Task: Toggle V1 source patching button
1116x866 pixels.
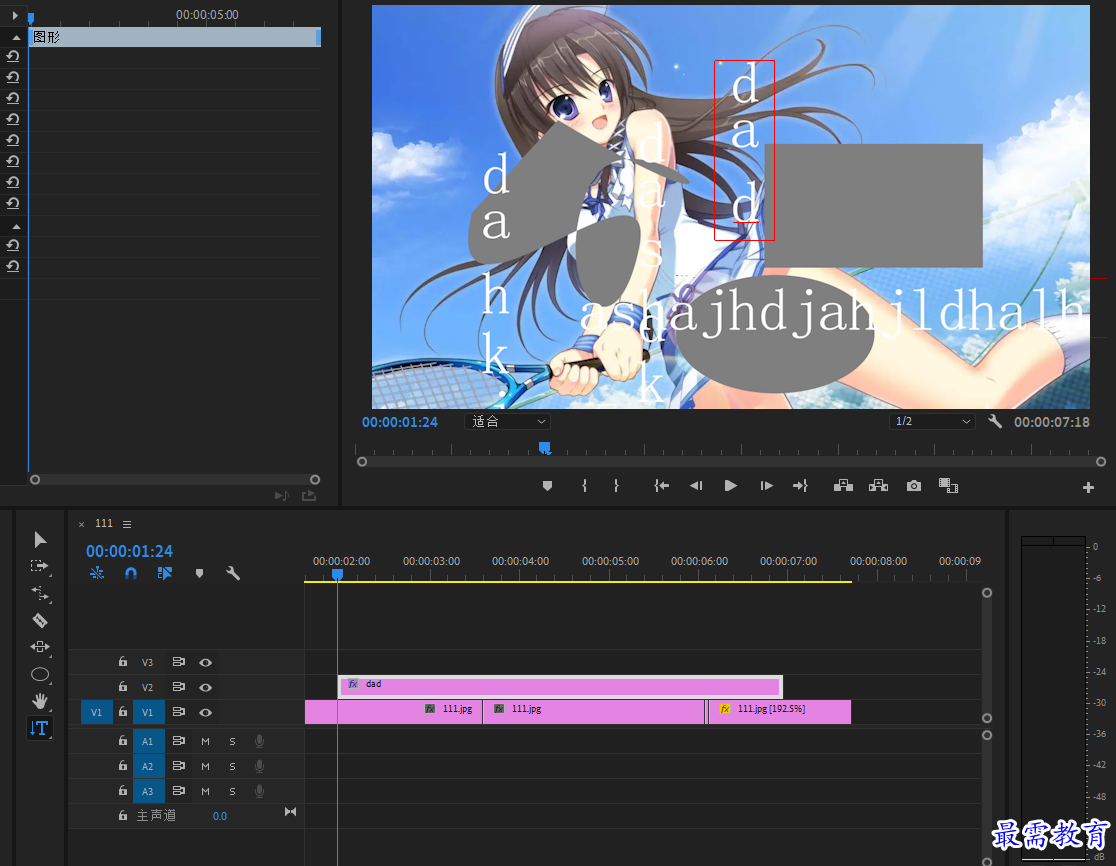Action: coord(97,712)
